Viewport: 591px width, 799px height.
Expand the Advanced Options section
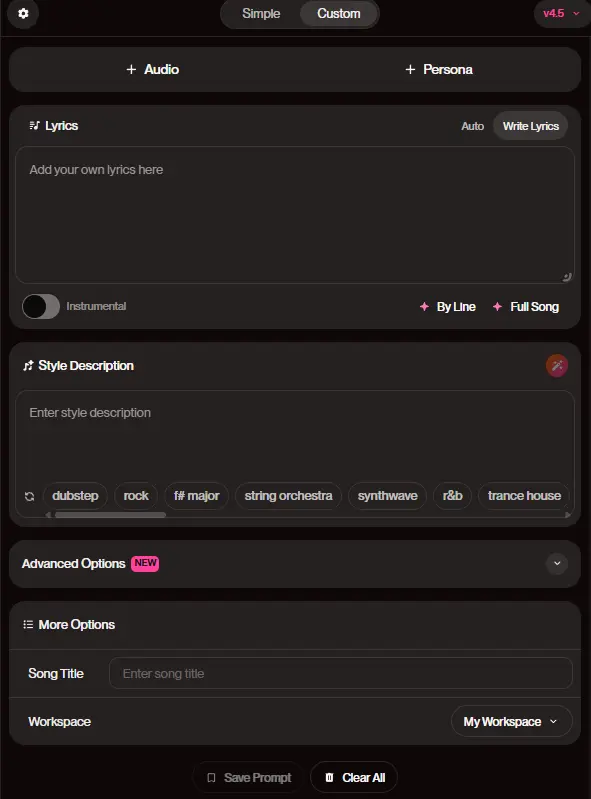click(x=557, y=564)
